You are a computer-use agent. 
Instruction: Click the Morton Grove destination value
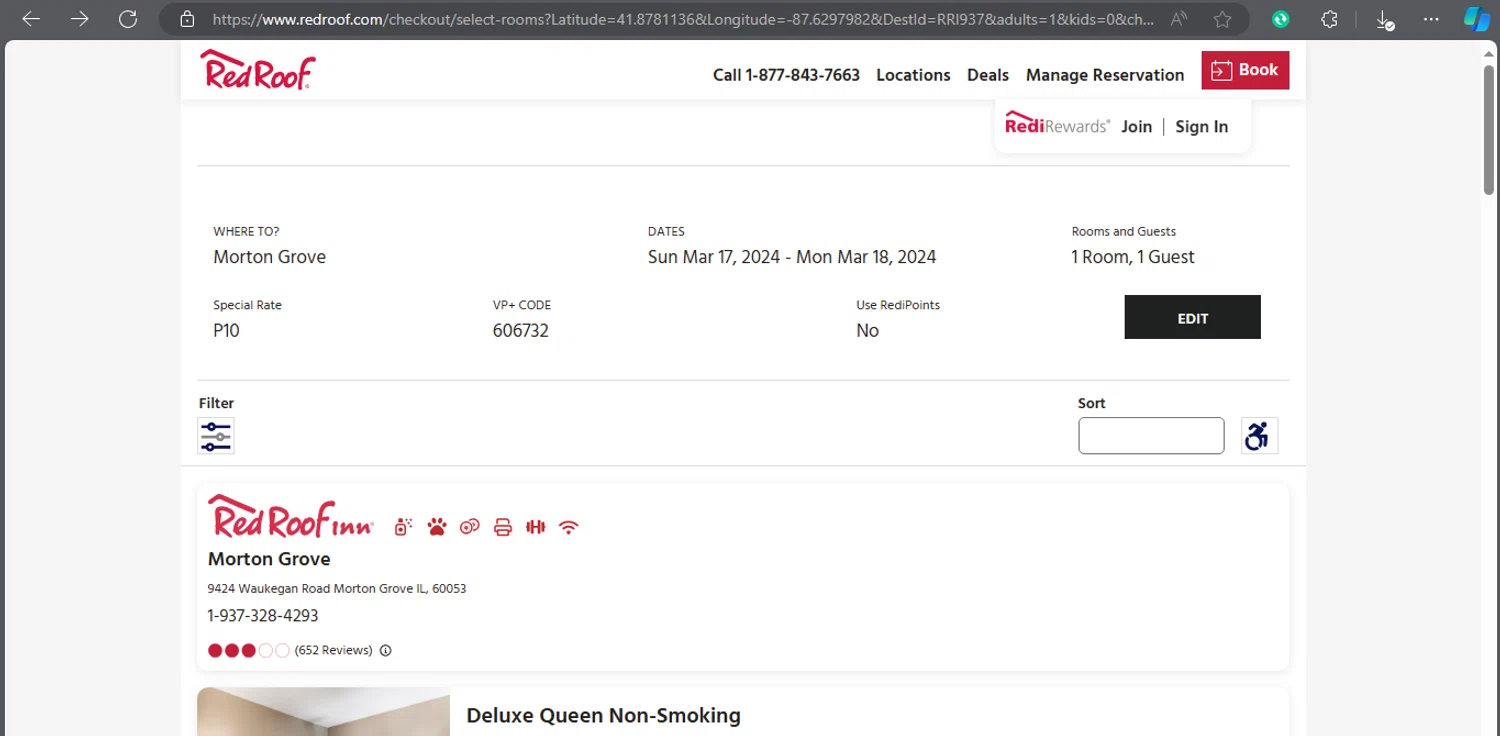[269, 257]
